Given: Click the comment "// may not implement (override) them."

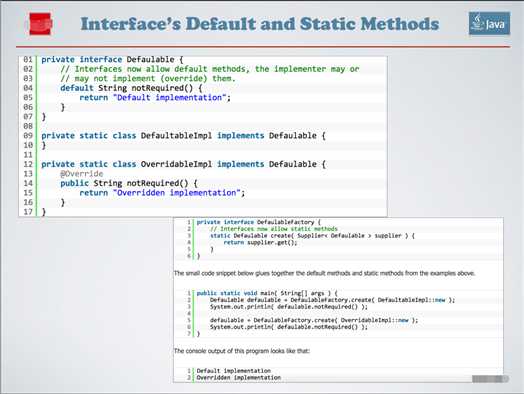Looking at the screenshot, I should click(148, 79).
